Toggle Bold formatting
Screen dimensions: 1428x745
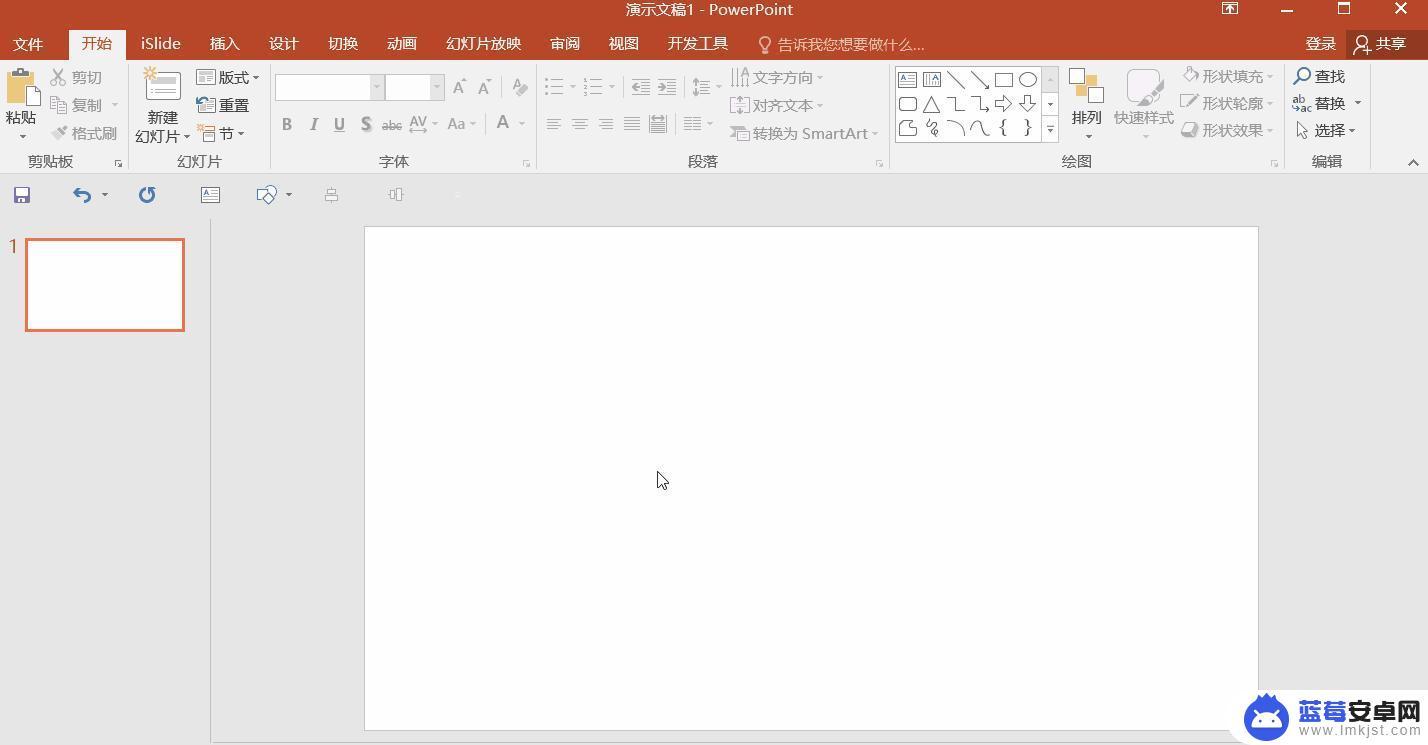(287, 124)
